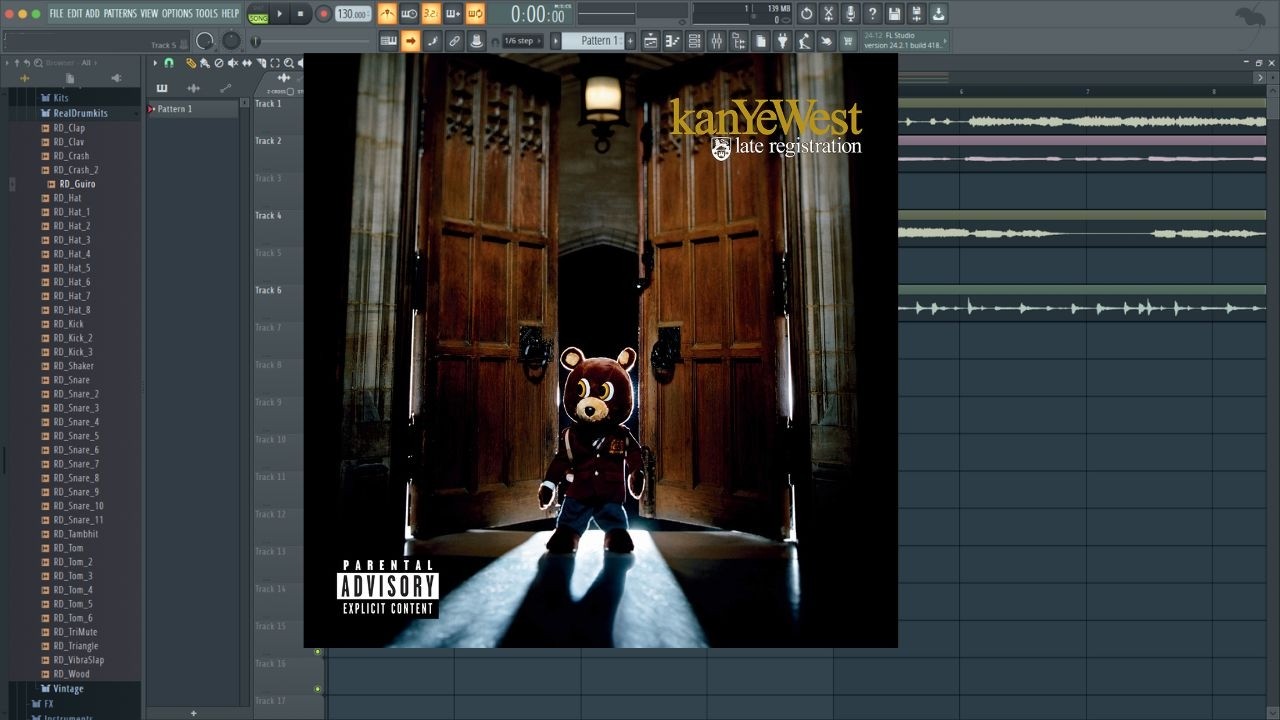
Task: Toggle wait for input before playing
Action: coord(409,14)
